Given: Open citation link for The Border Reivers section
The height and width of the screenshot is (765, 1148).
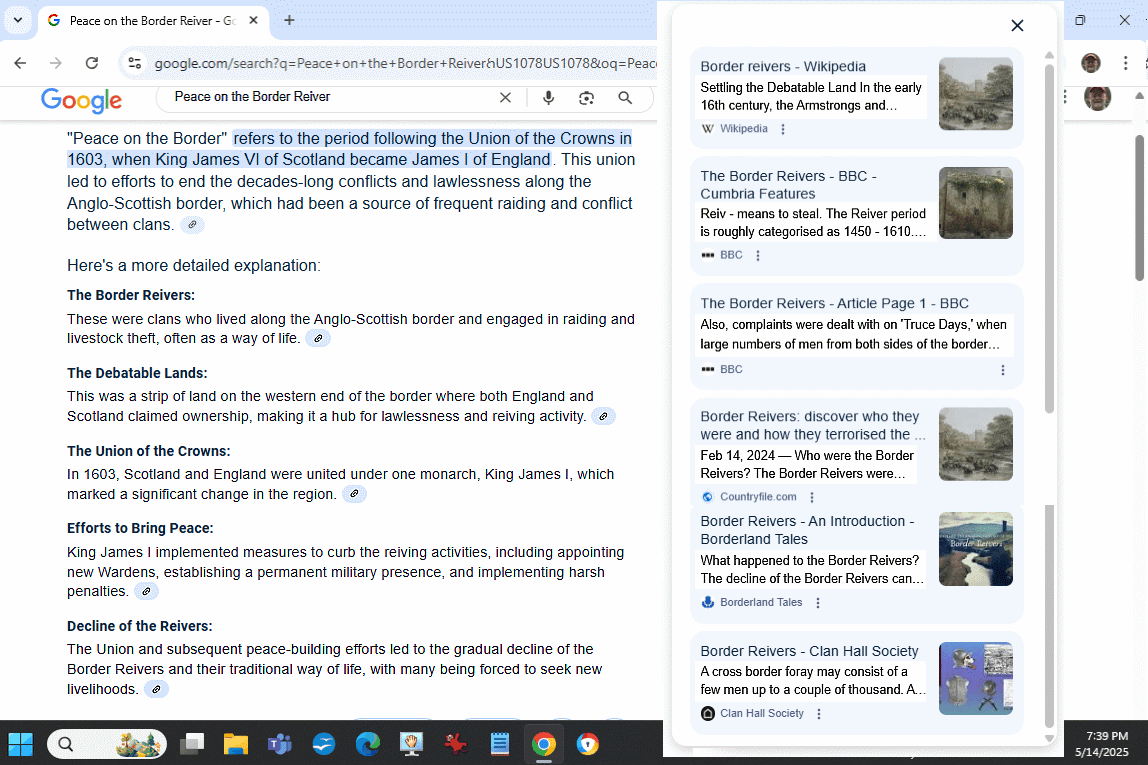Looking at the screenshot, I should click(x=318, y=338).
